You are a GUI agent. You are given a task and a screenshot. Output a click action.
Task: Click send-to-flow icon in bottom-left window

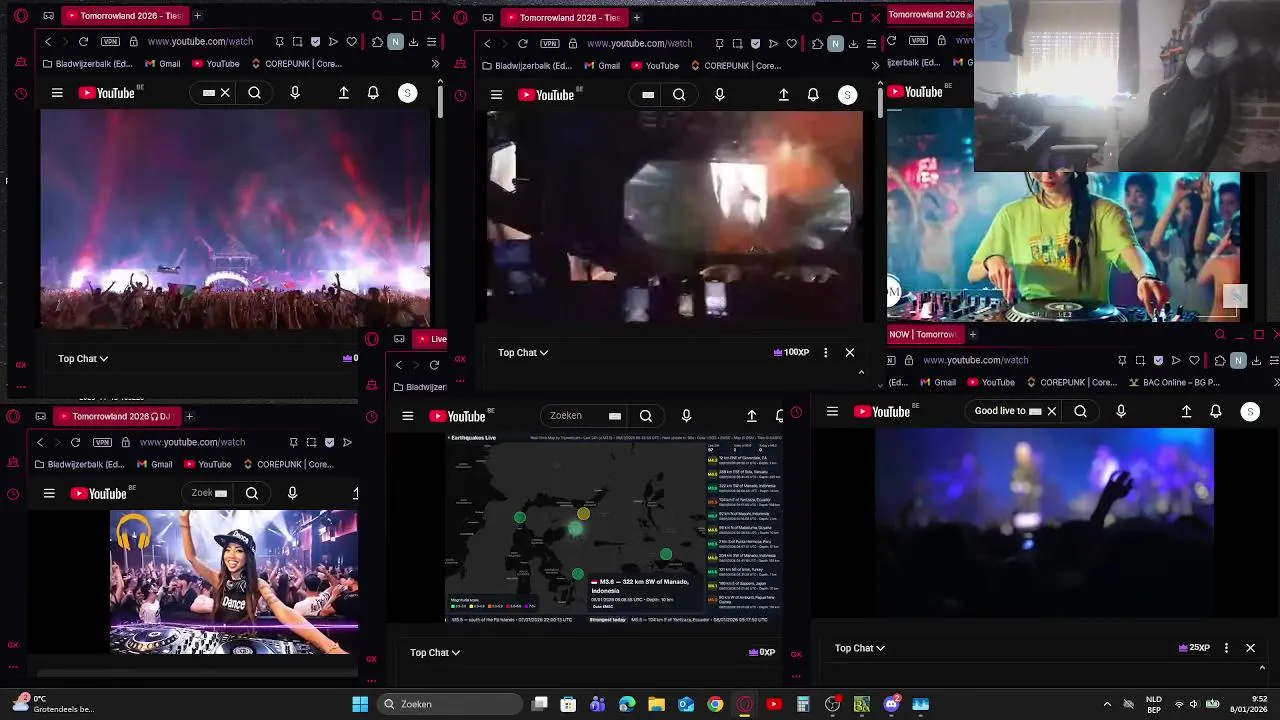(347, 442)
